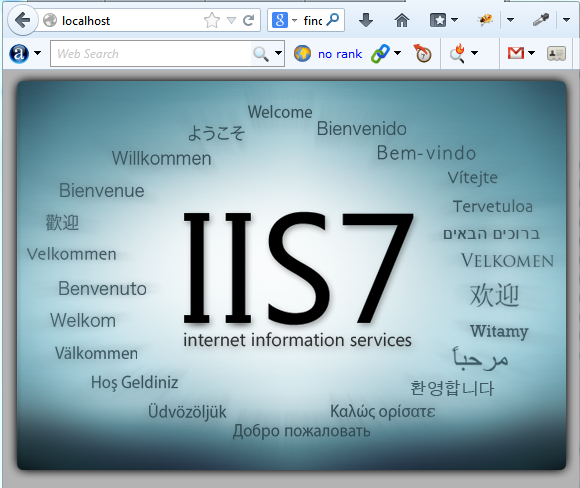
Task: Click the 'Witamy' text
Action: coord(499,331)
